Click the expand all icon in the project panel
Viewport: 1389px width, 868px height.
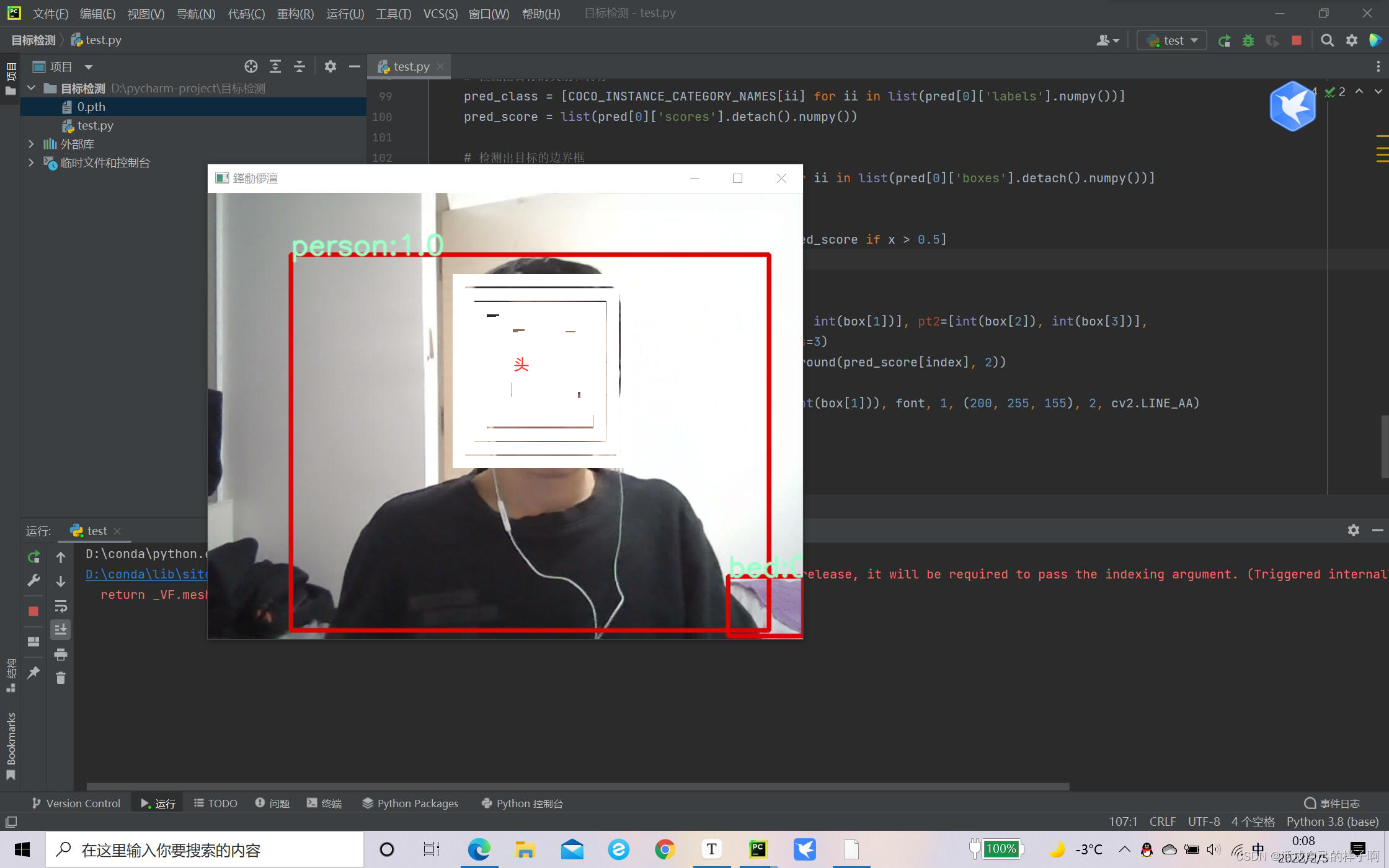pyautogui.click(x=275, y=66)
